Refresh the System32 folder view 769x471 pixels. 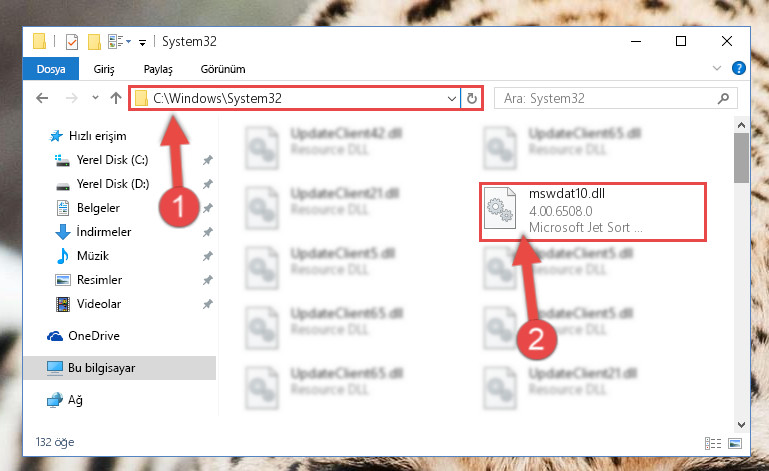pos(472,99)
